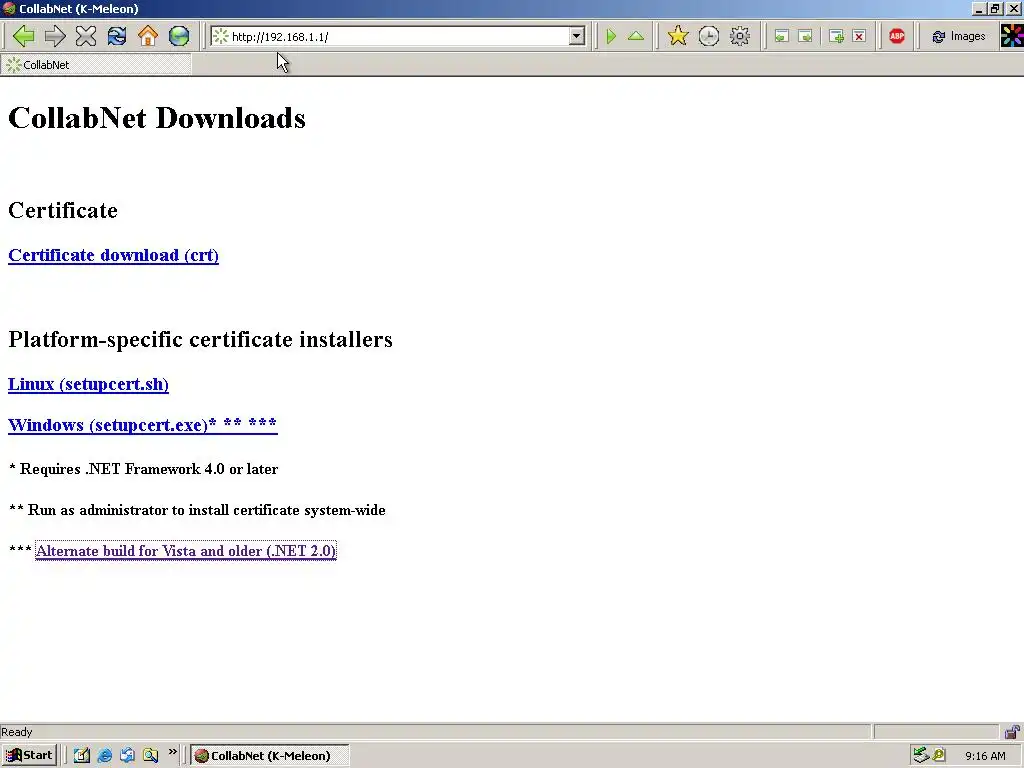Click the magnifier Quick Launch icon
Image resolution: width=1024 pixels, height=768 pixels.
click(x=151, y=756)
